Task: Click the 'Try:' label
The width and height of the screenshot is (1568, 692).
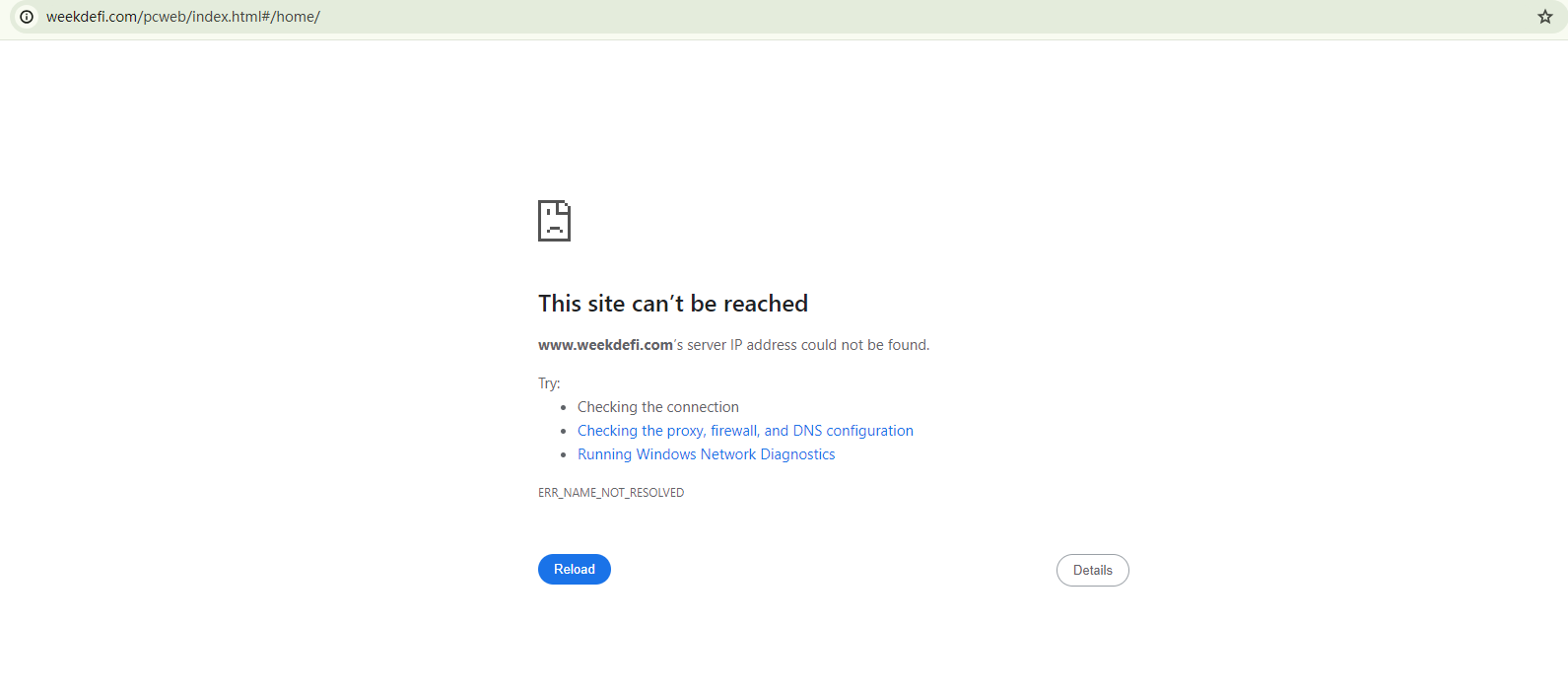Action: (549, 383)
